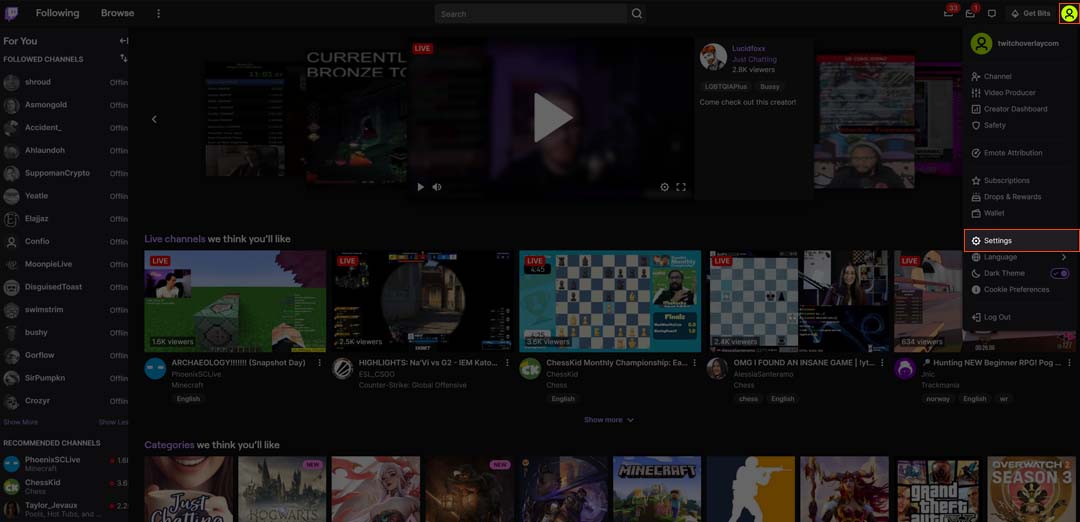Click the norway tag under Trackmania stream
Image resolution: width=1080 pixels, height=522 pixels.
pos(939,399)
